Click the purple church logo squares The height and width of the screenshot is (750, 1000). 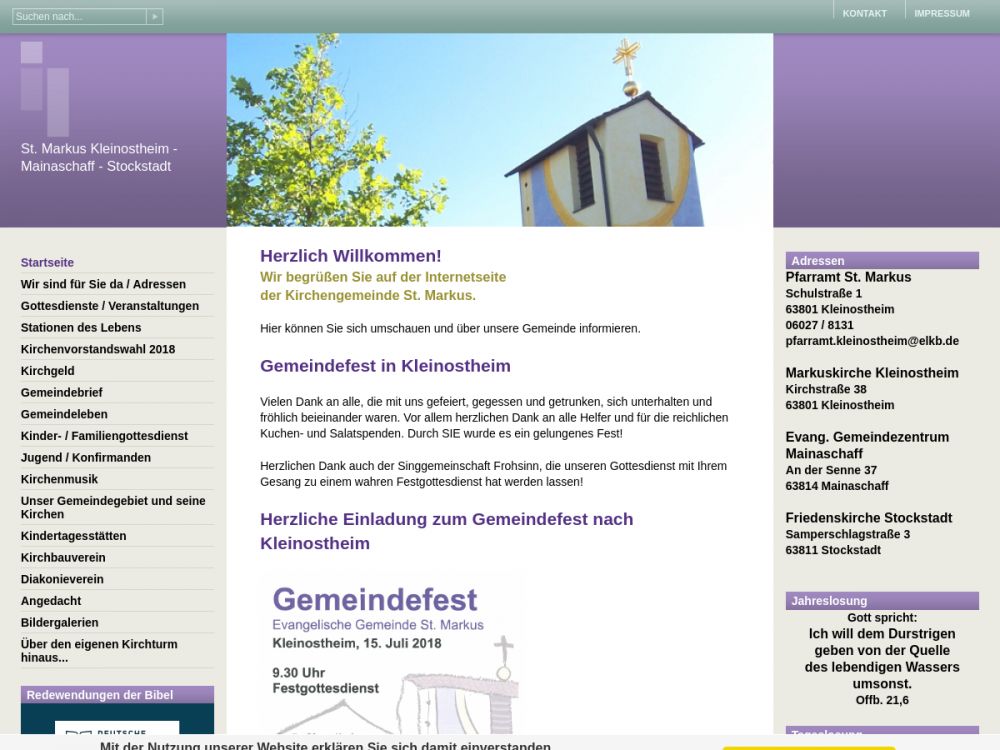pos(45,87)
